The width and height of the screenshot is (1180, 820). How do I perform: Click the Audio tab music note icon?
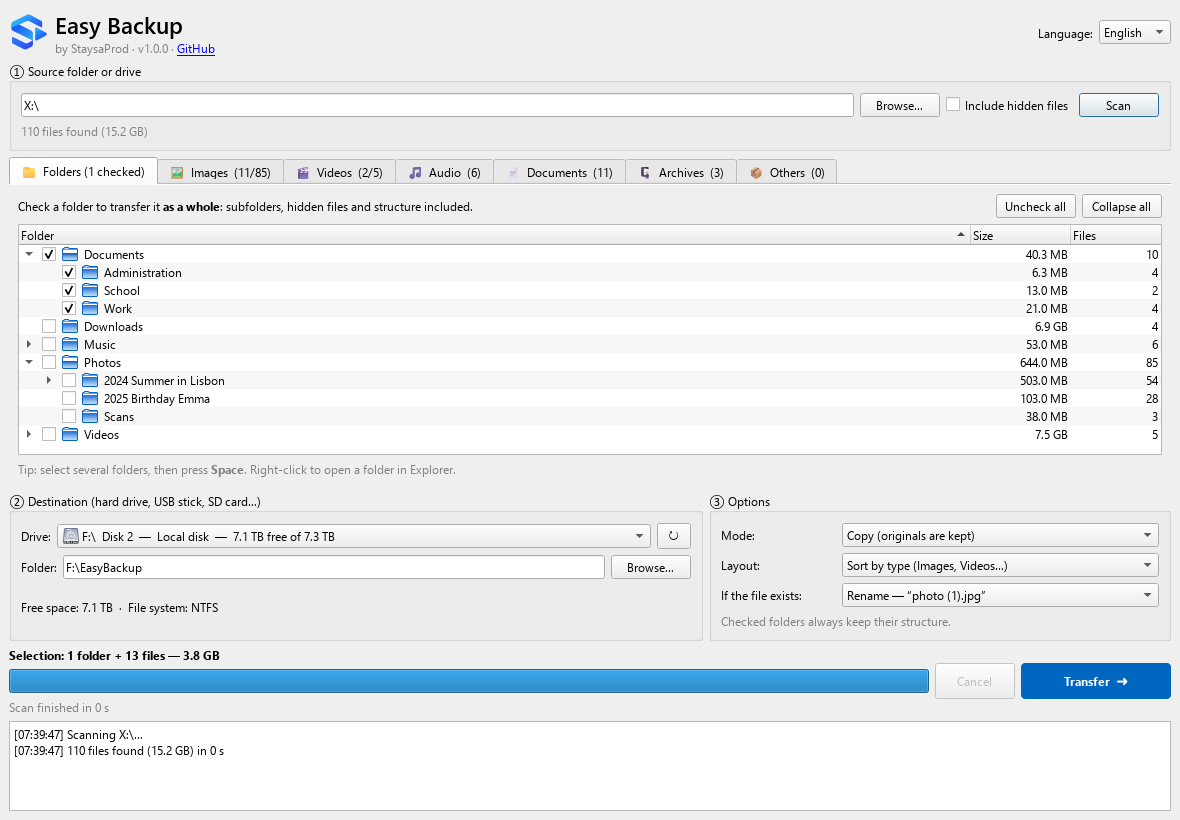coord(415,173)
